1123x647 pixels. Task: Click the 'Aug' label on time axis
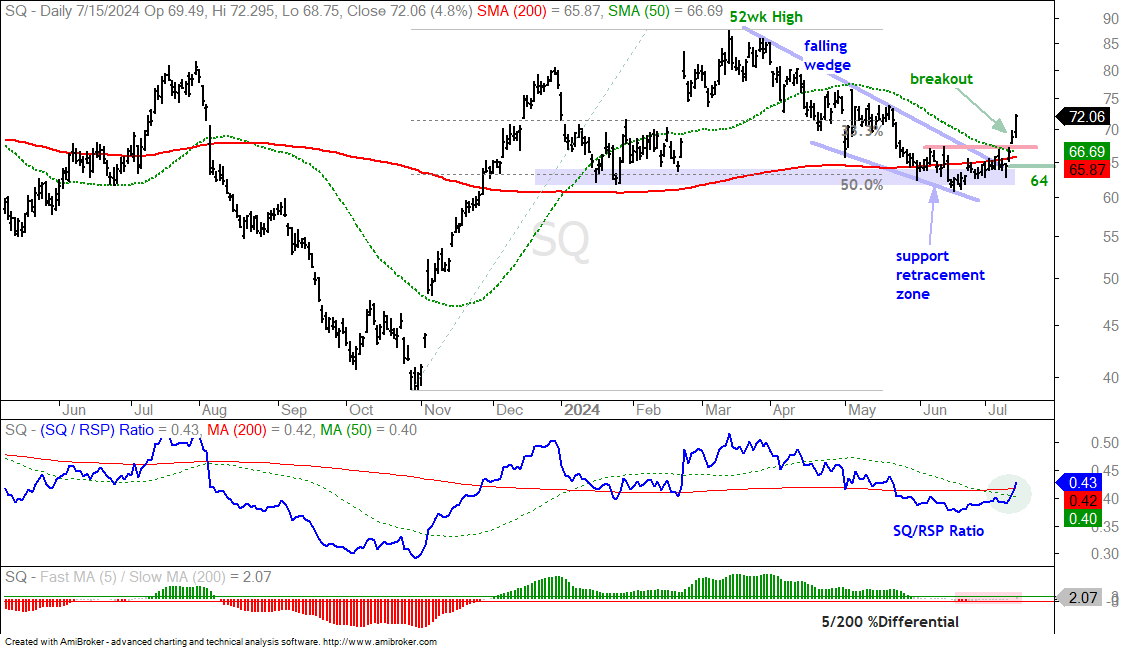tap(213, 410)
